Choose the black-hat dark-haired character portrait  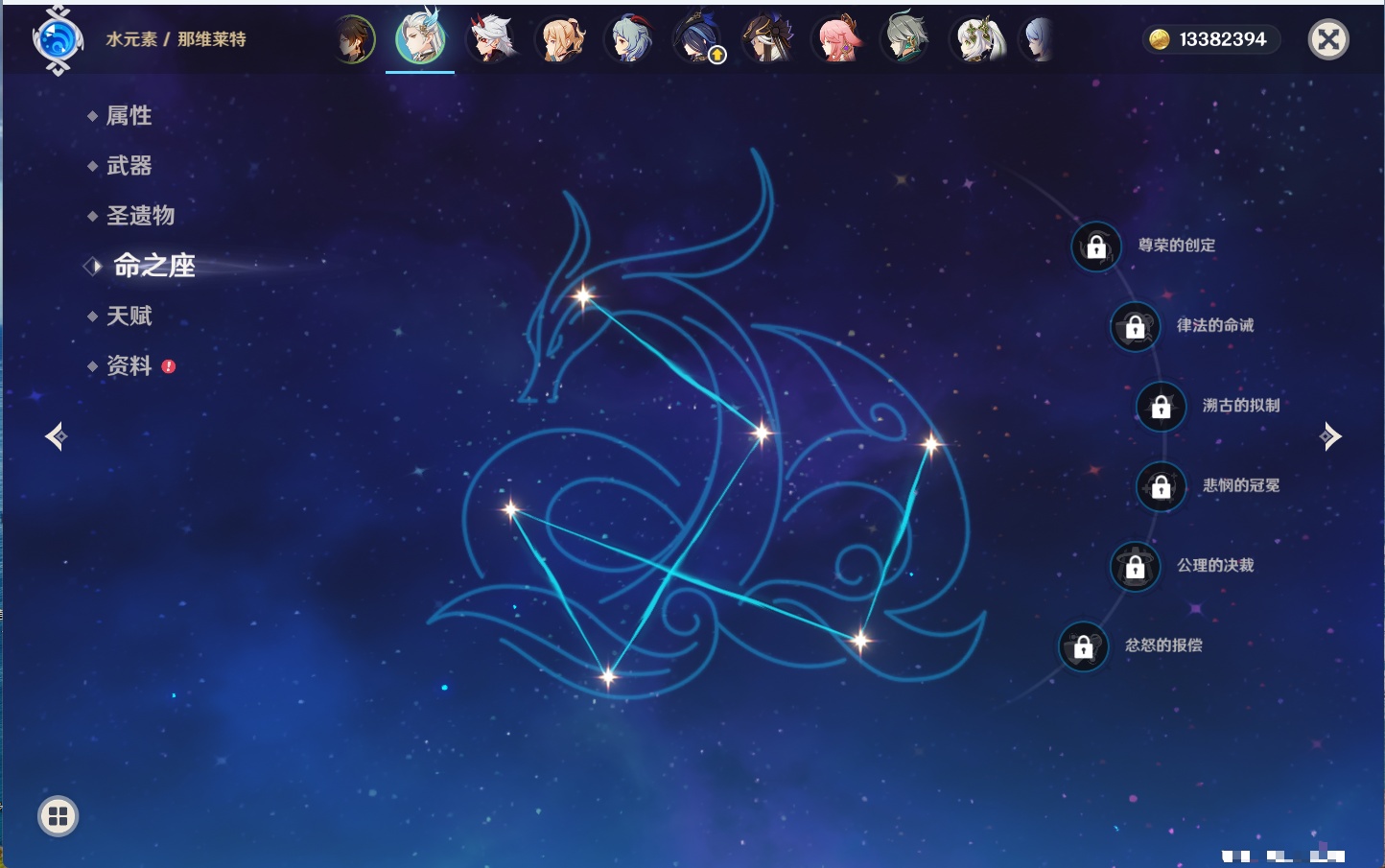click(768, 40)
